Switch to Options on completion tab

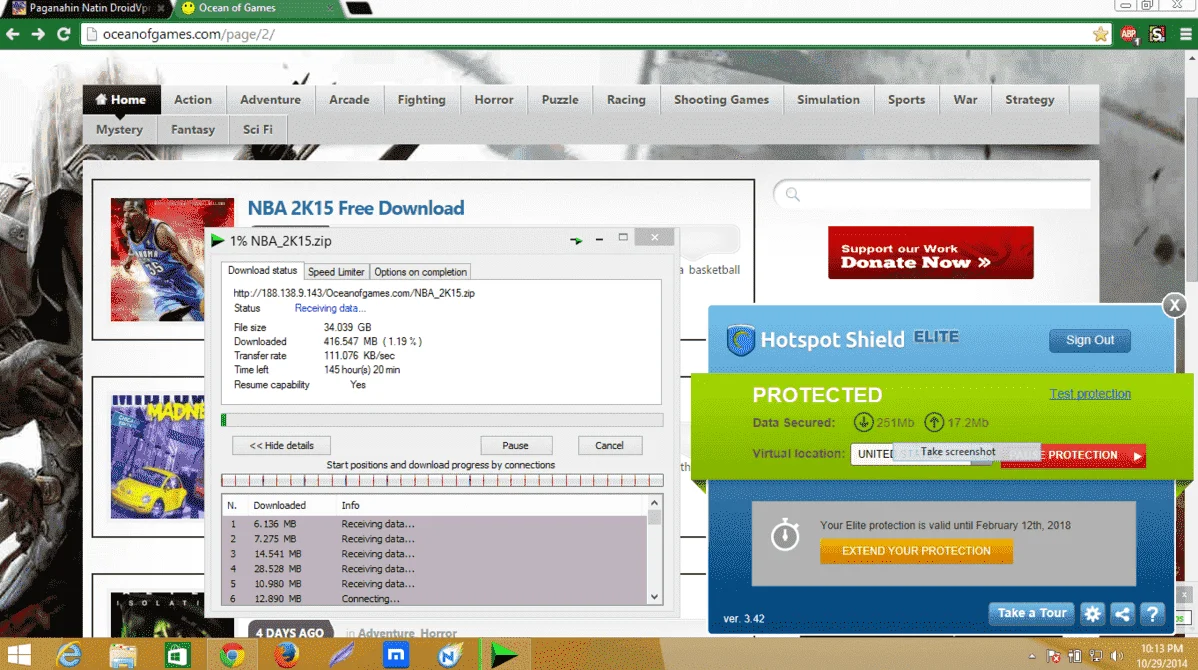(x=420, y=272)
